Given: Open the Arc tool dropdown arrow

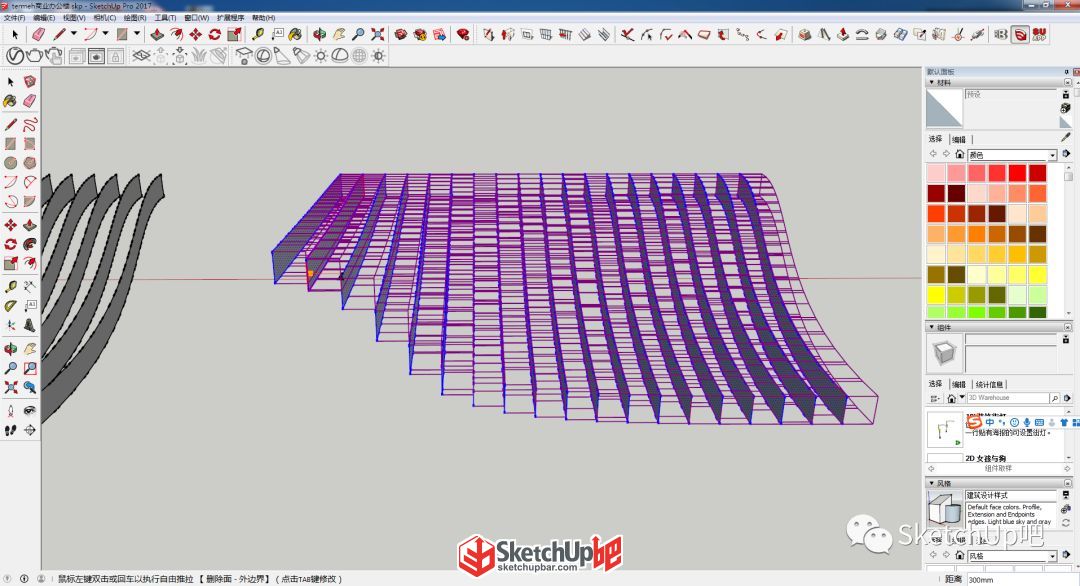Looking at the screenshot, I should (x=105, y=33).
